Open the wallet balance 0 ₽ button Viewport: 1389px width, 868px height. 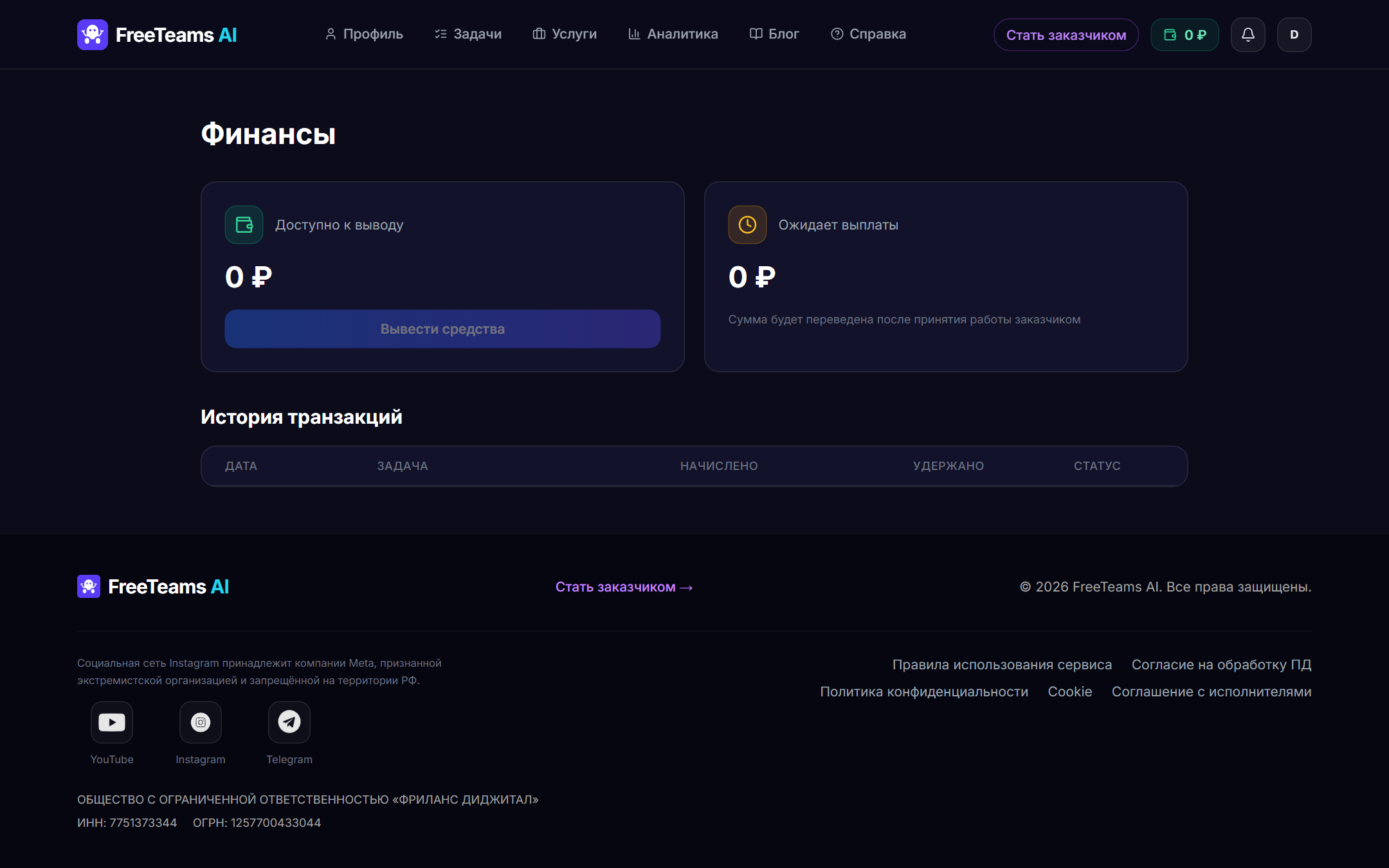[x=1185, y=35]
